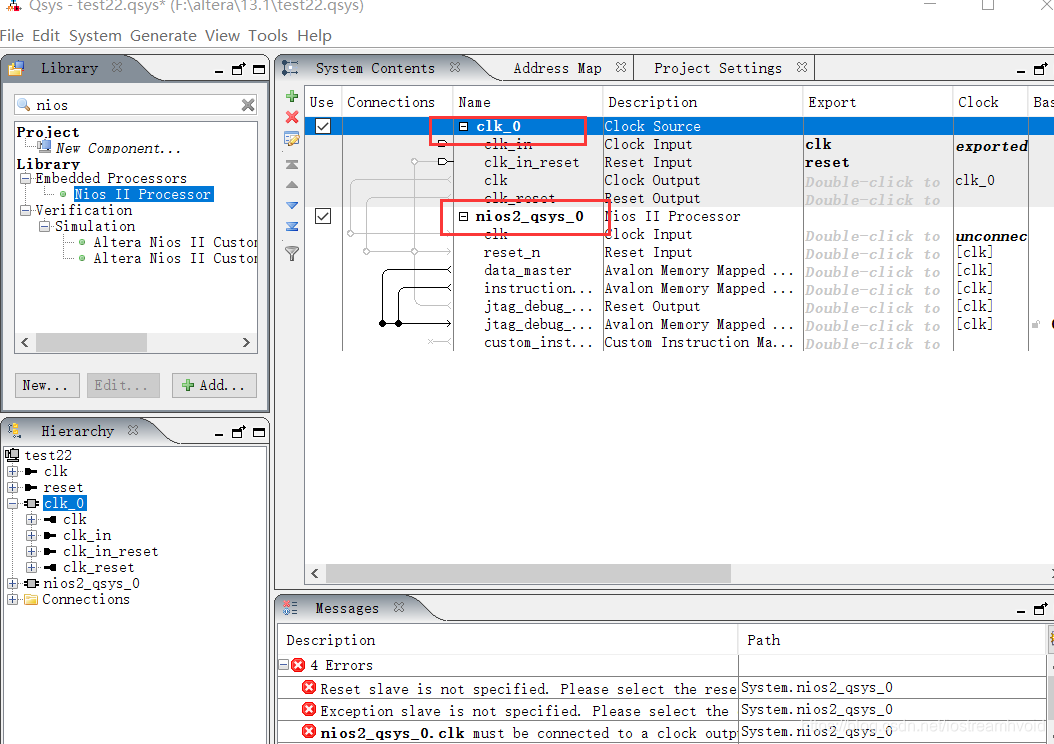Viewport: 1054px width, 744px height.
Task: Click the move to bottom arrow icon
Action: point(292,226)
